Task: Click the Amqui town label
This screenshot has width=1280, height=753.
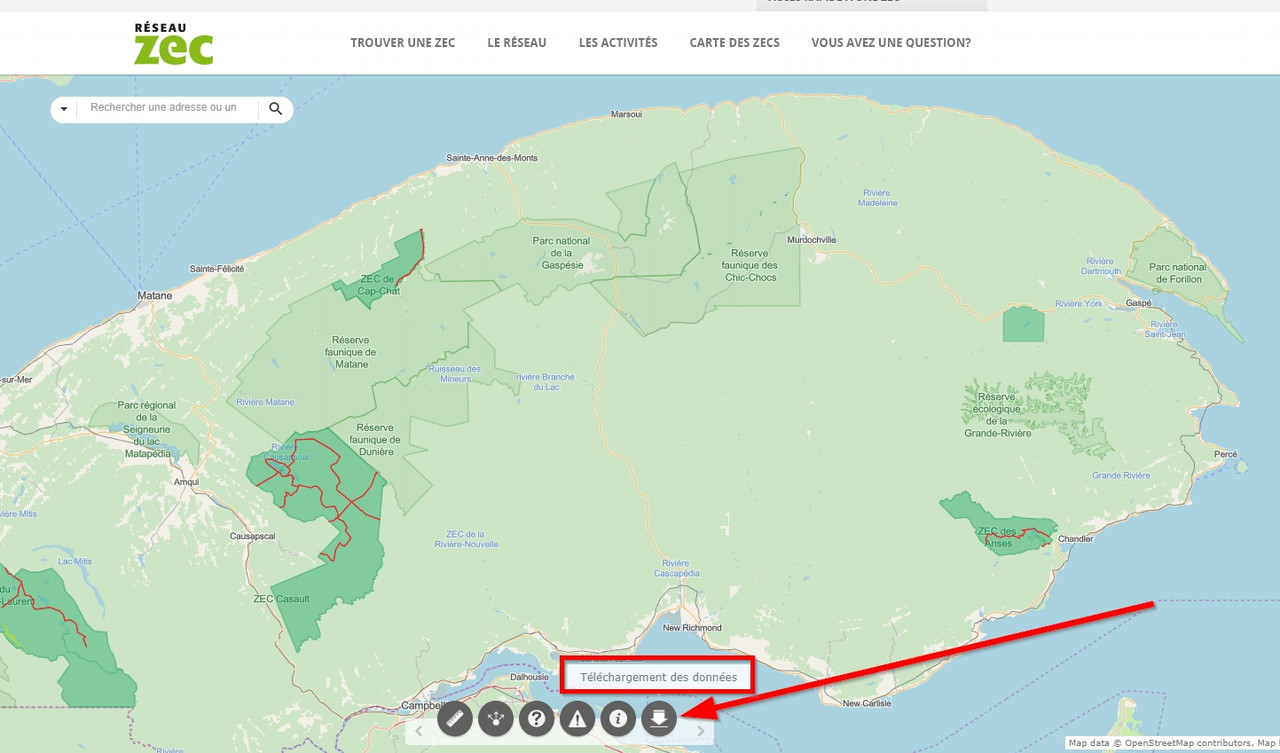Action: point(187,482)
